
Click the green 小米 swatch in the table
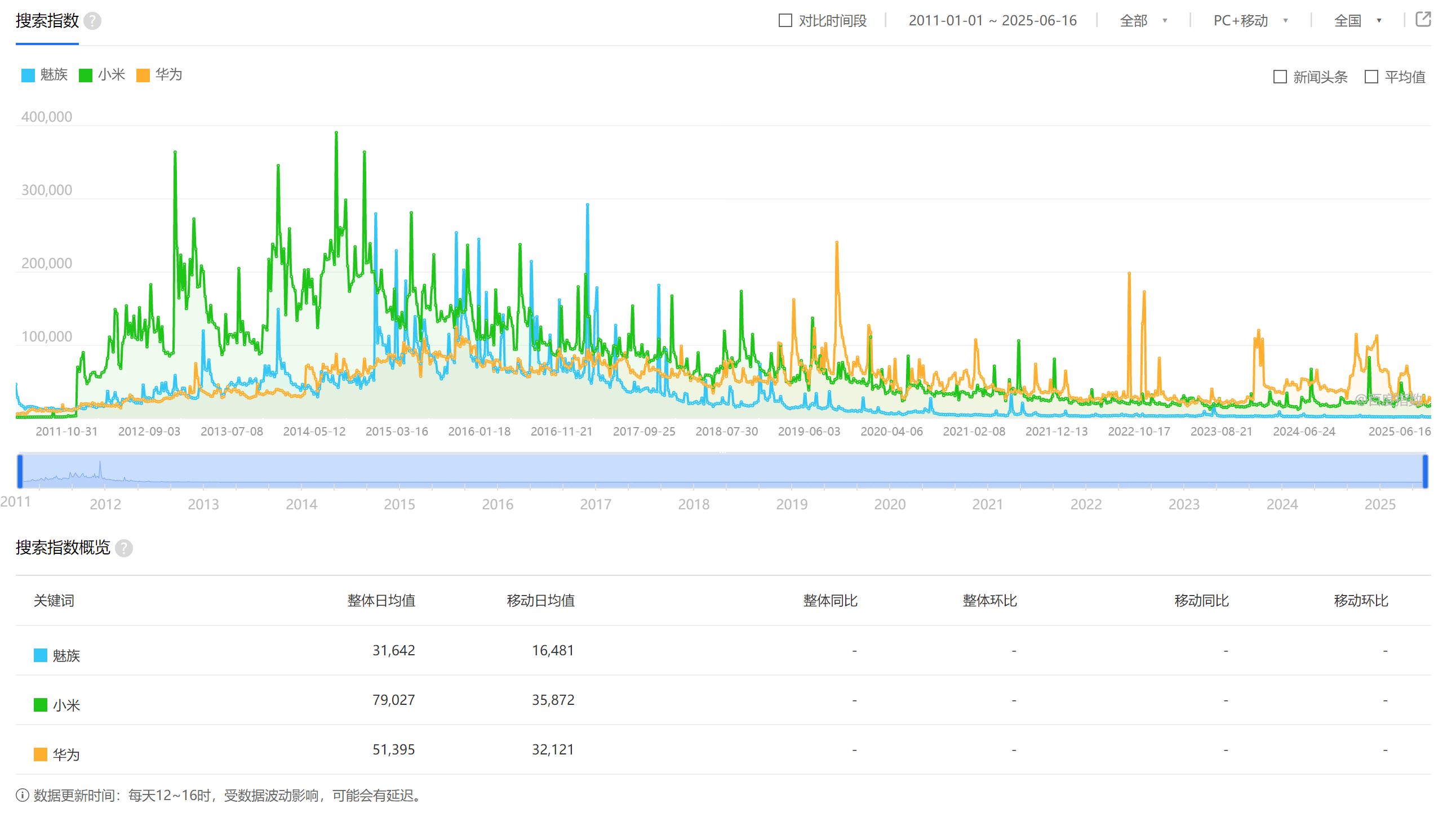pos(41,705)
